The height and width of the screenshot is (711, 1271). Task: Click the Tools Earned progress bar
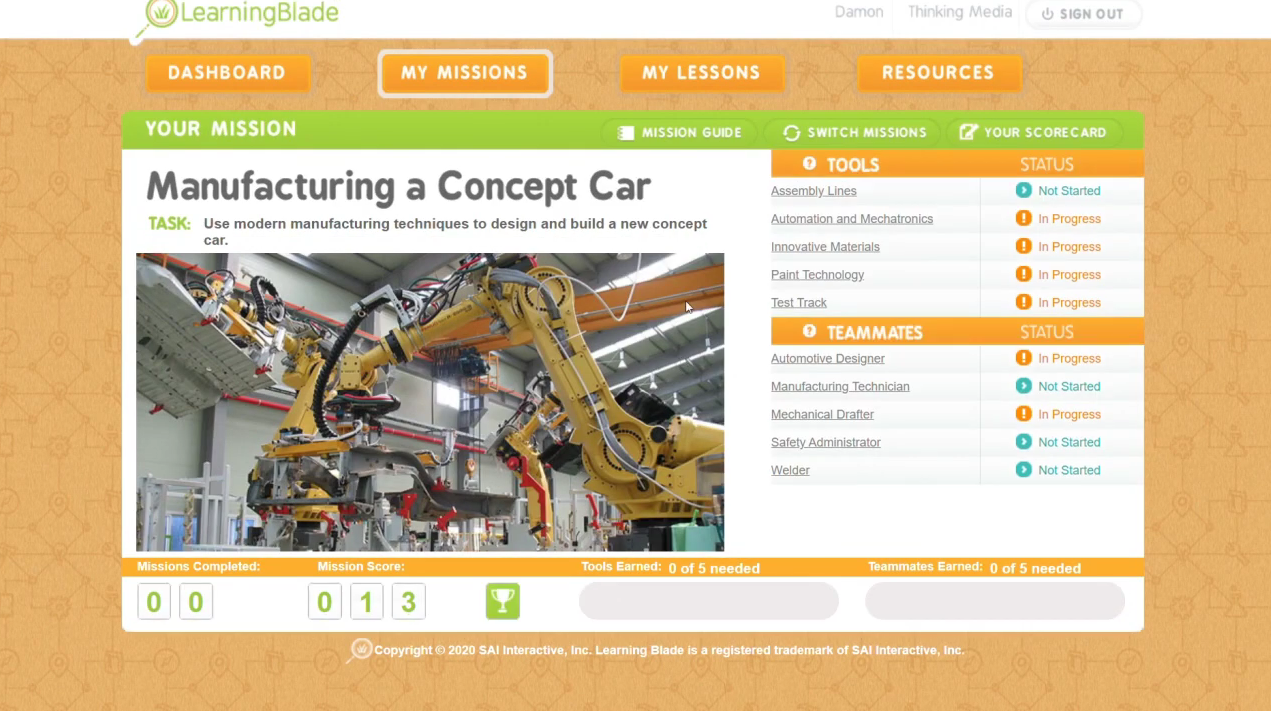coord(709,601)
